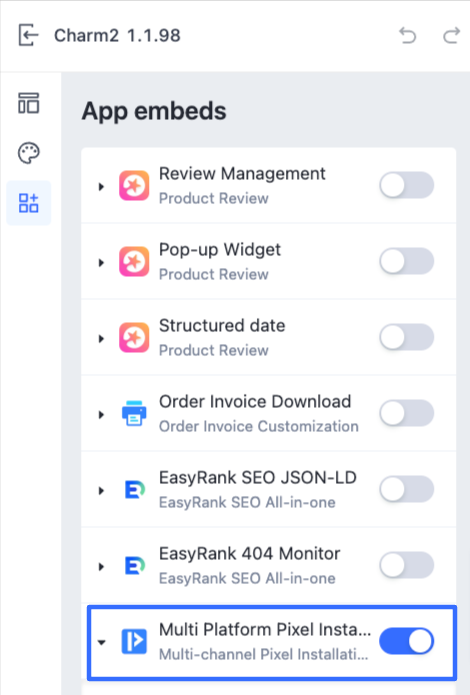
Task: Collapse the Multi Platform Pixel embed
Action: [102, 642]
